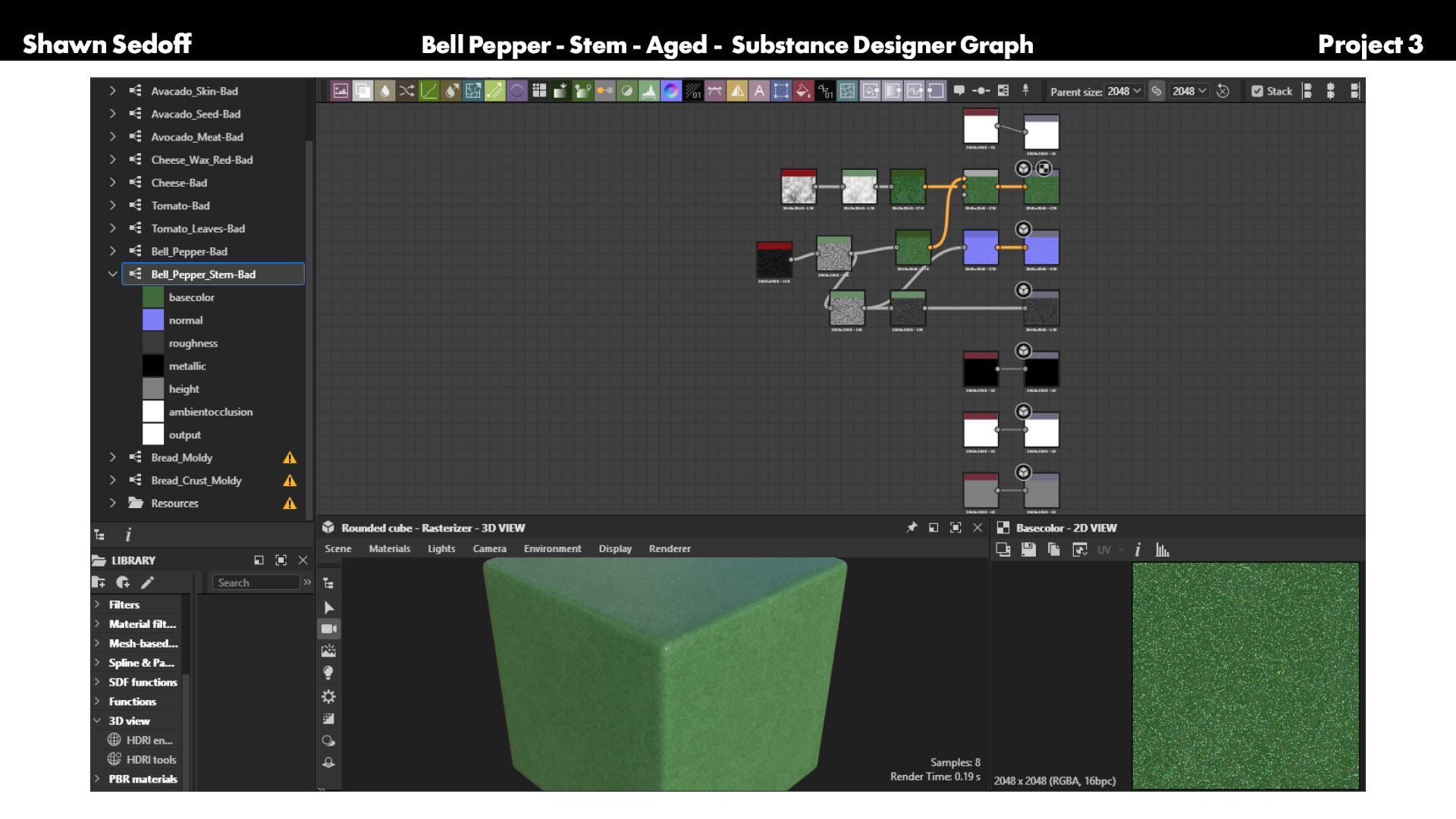Show histogram in the 2D view
Viewport: 1456px width, 819px height.
1162,550
